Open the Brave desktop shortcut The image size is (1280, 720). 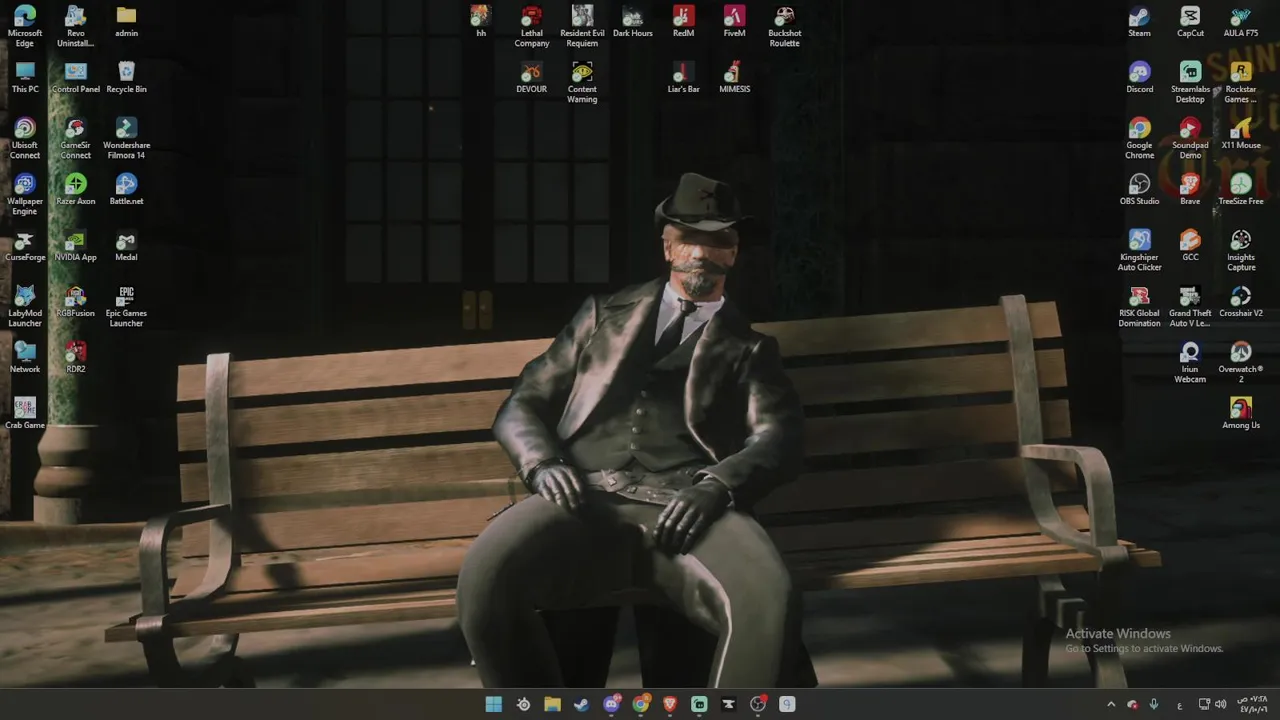[x=1190, y=189]
